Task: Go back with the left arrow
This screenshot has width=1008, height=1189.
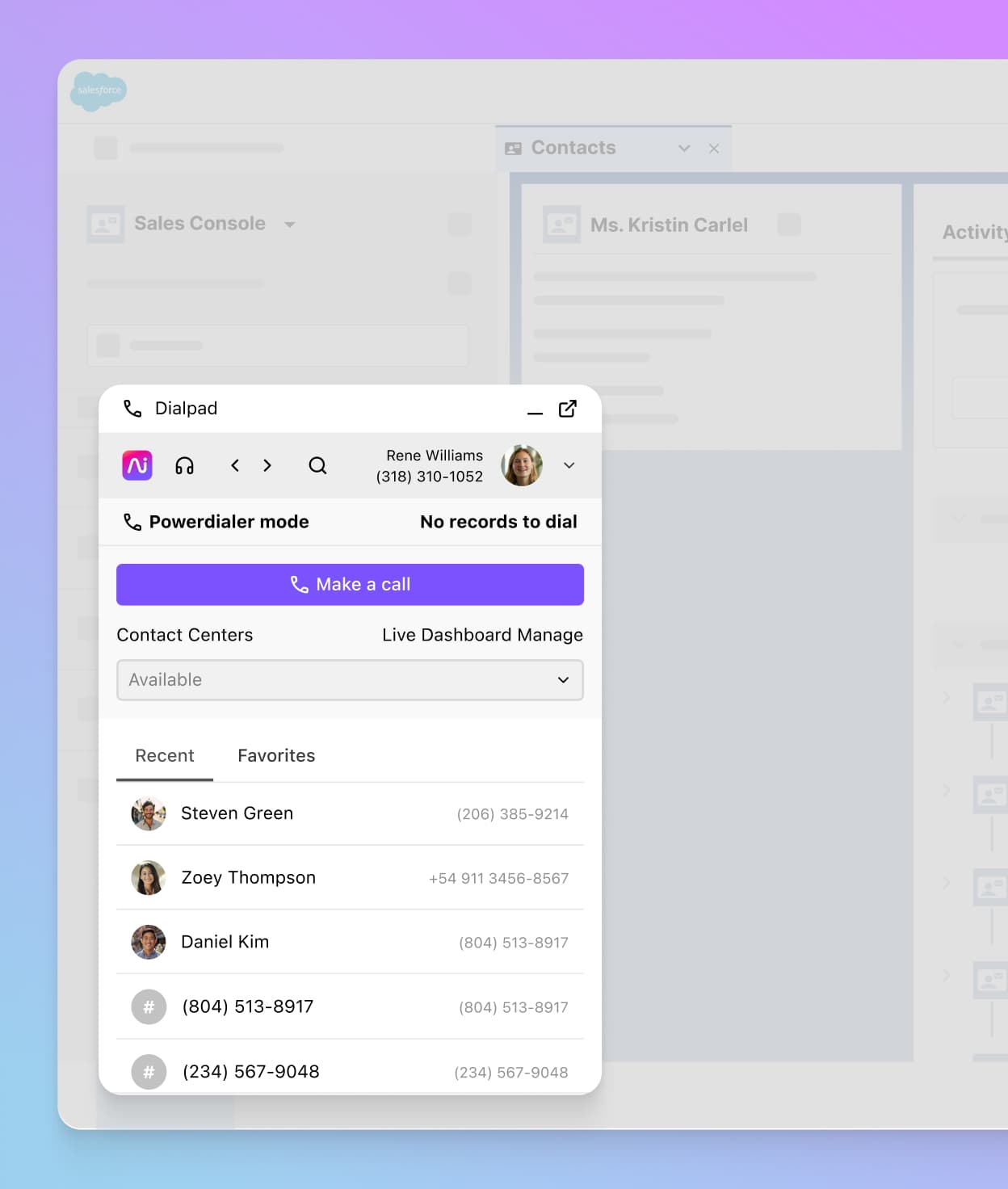Action: point(235,465)
